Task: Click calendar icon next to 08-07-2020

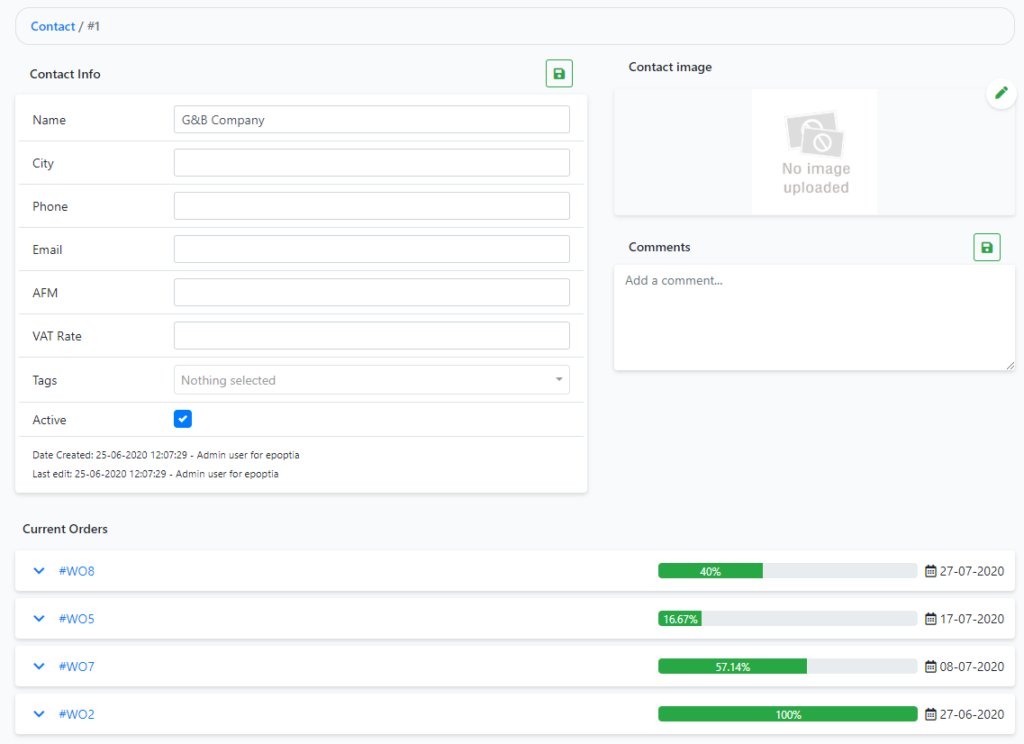Action: pos(931,667)
